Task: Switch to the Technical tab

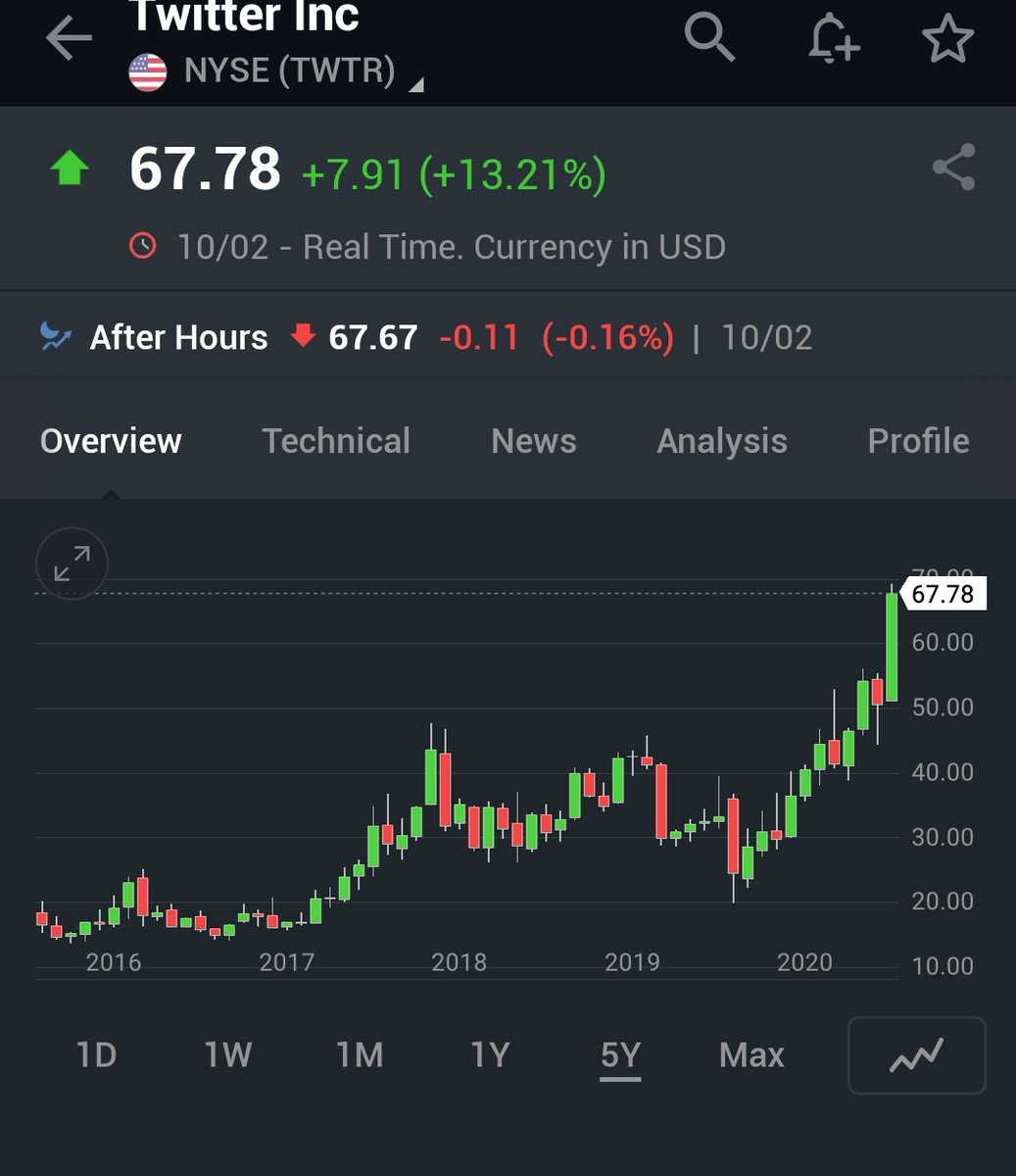Action: (336, 441)
